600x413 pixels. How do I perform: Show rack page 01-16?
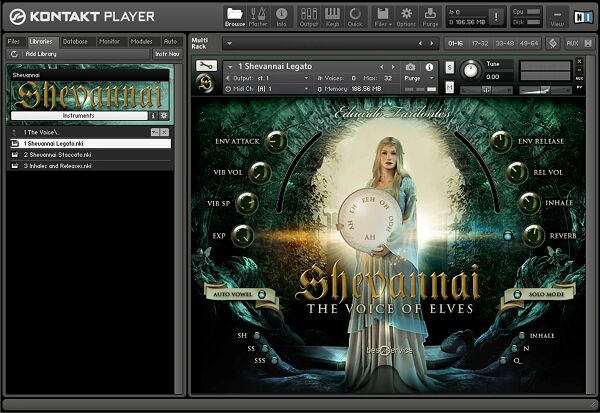pos(456,43)
